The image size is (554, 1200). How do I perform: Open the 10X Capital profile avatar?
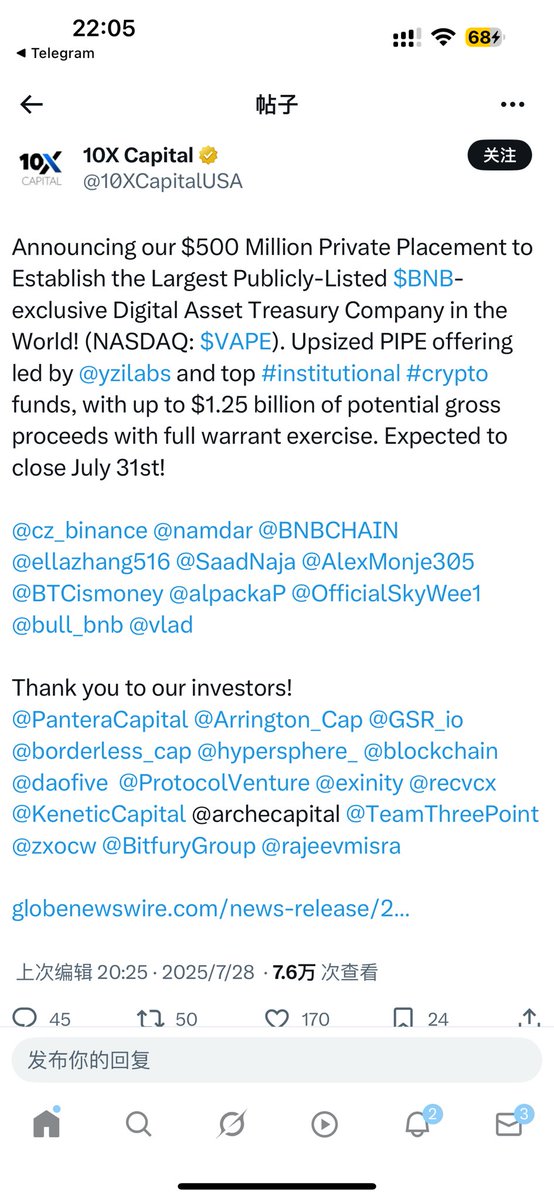(x=41, y=167)
